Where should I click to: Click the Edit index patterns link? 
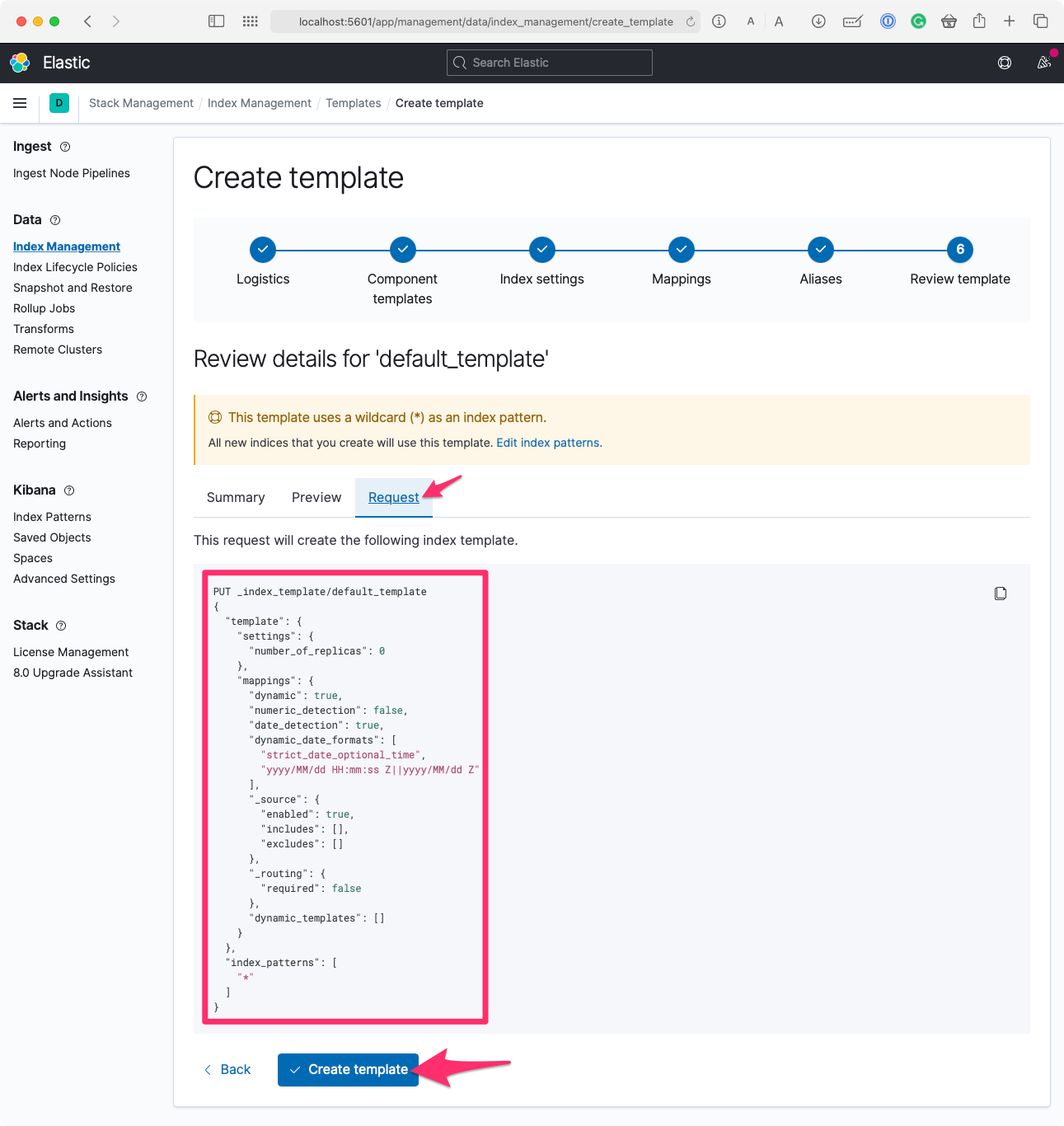coord(548,443)
